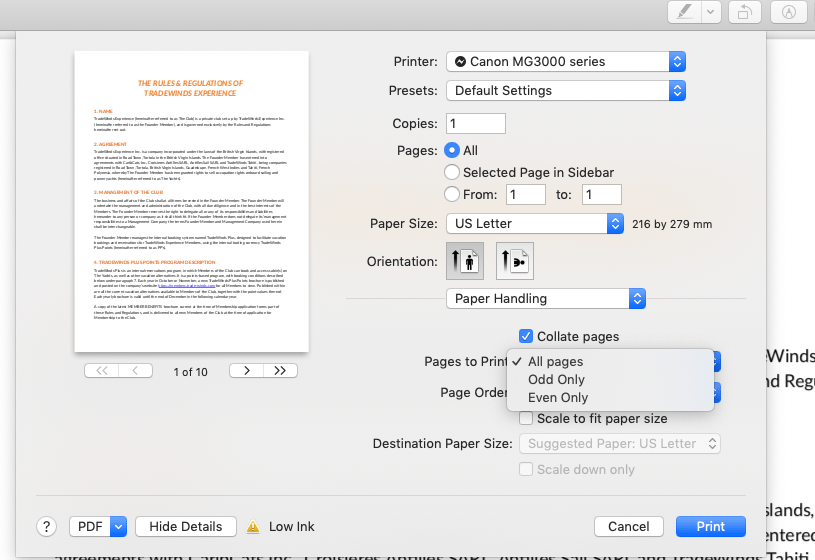Click the From page number field
Screen dimensions: 815x560
525,194
